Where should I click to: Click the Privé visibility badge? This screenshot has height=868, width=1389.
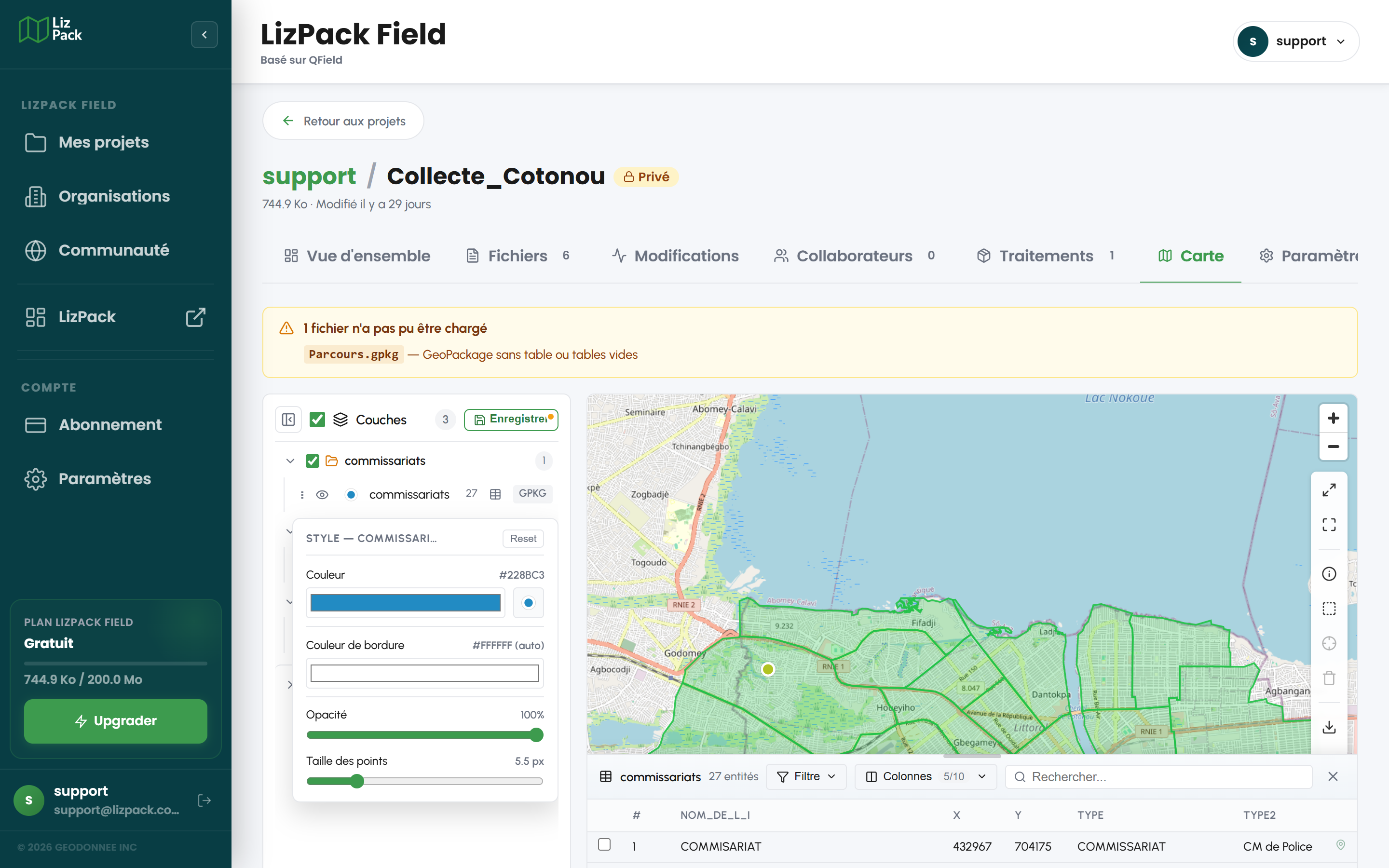coord(646,177)
